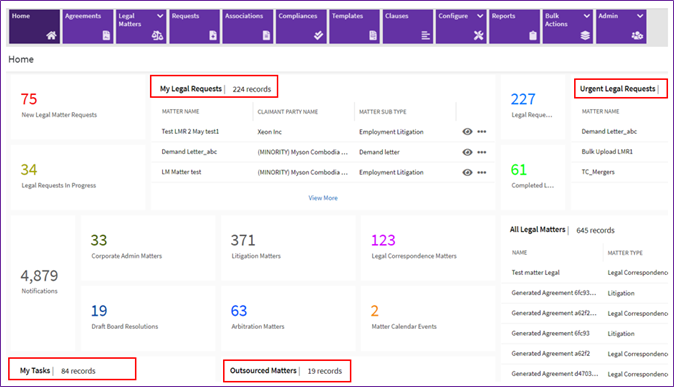Viewport: 674px width, 387px height.
Task: Open the 63 Arbitration Matters tile
Action: pos(288,318)
